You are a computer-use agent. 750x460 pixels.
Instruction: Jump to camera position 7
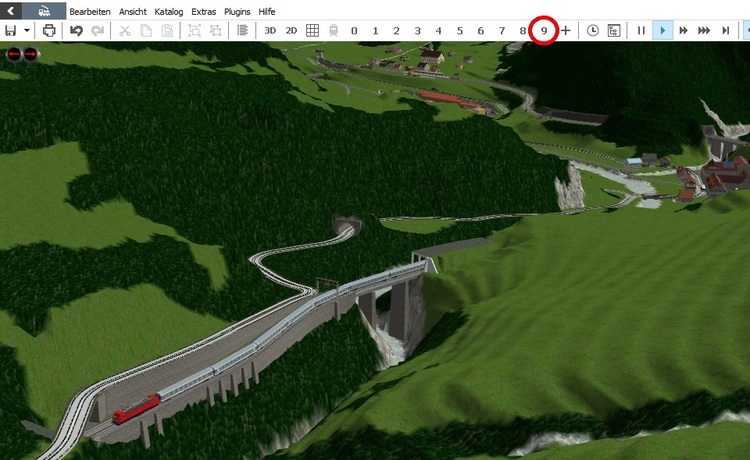[502, 31]
